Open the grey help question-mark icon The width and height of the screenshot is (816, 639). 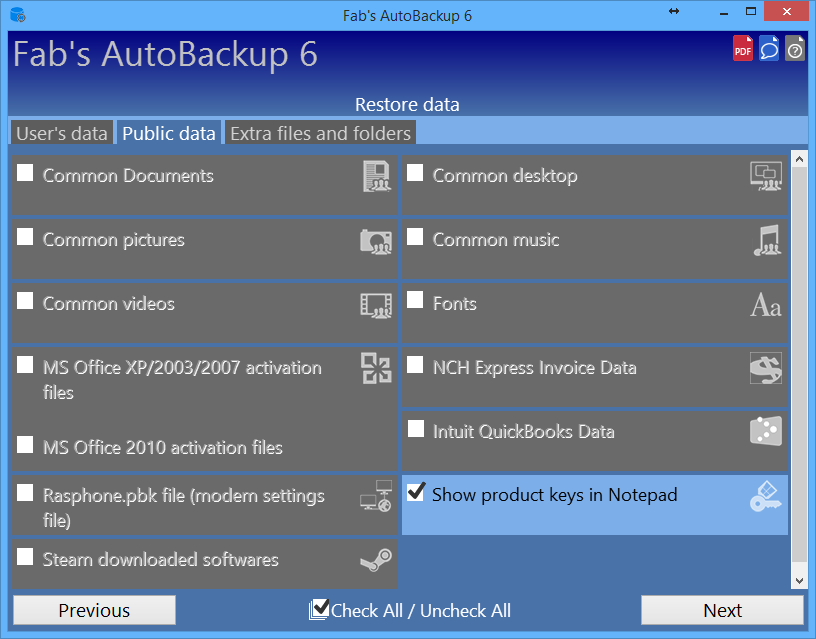pyautogui.click(x=795, y=48)
